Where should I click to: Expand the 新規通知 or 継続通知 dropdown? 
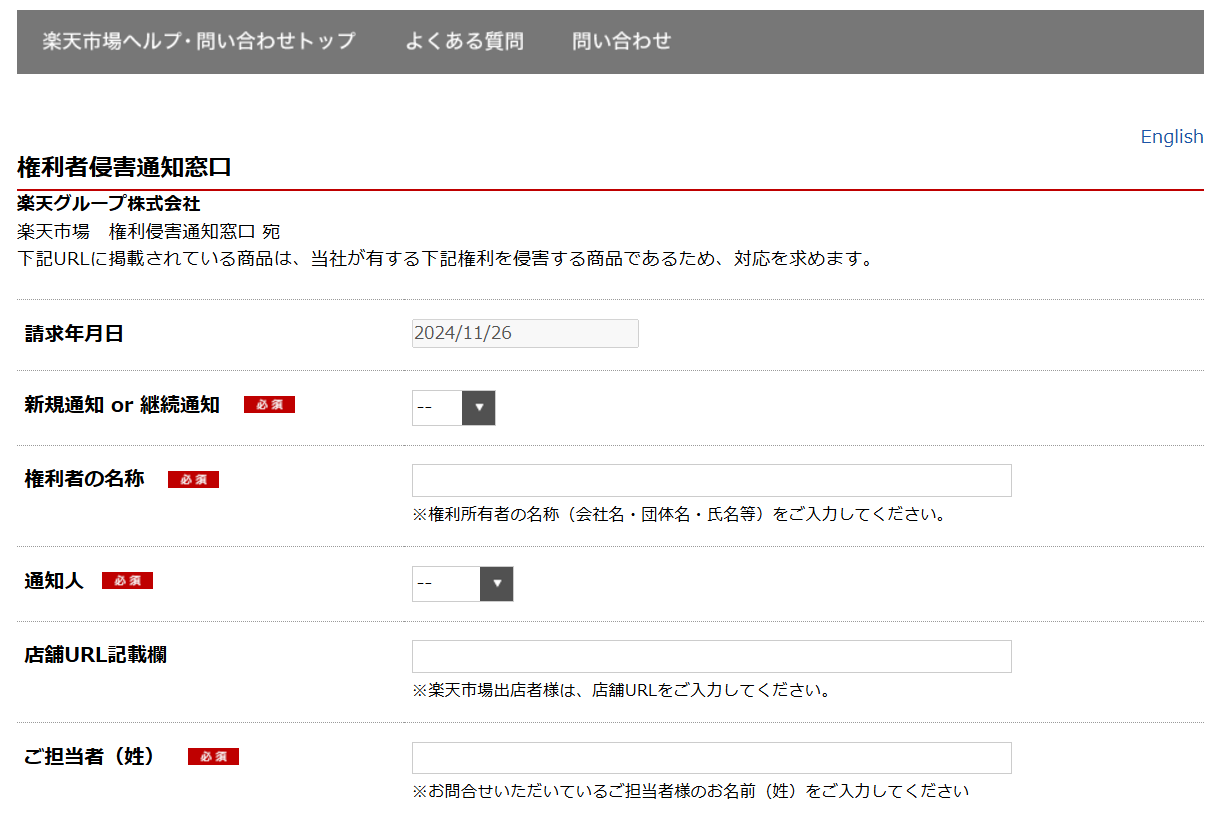pos(453,408)
